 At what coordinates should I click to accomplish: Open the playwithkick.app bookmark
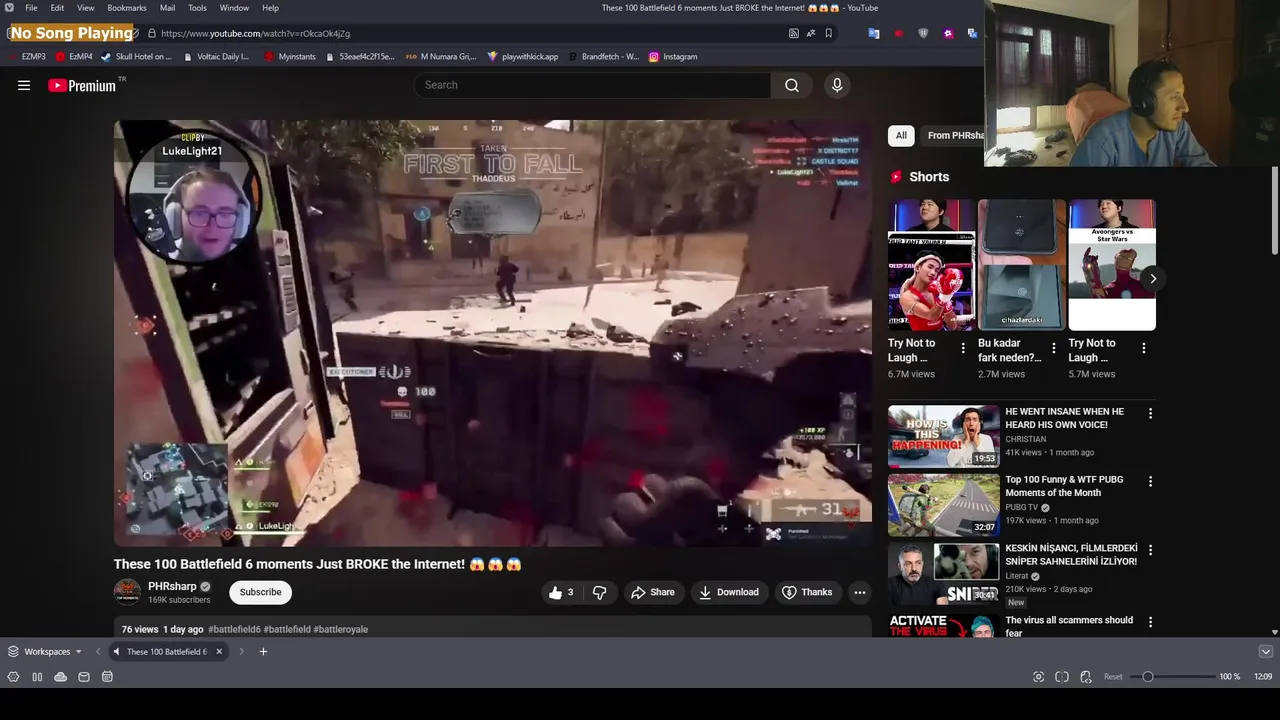pos(523,57)
